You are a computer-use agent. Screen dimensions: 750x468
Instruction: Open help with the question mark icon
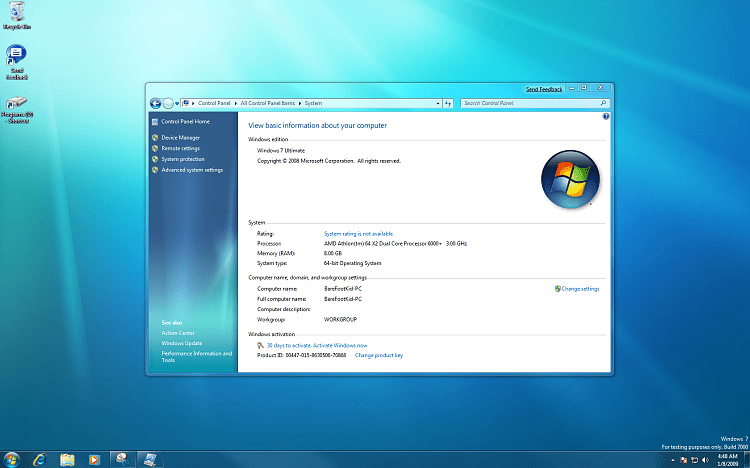point(606,116)
